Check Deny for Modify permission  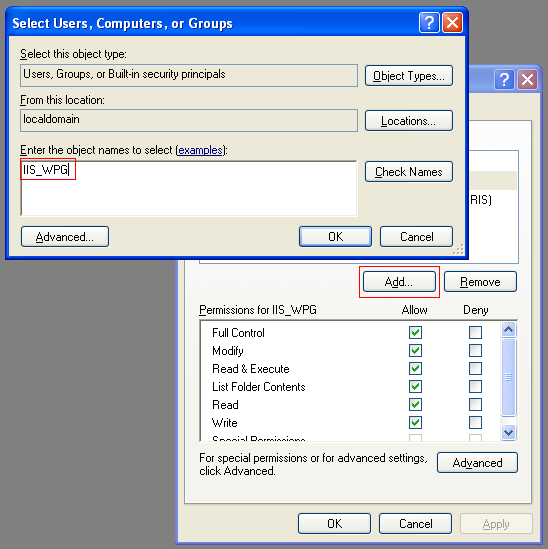[475, 350]
